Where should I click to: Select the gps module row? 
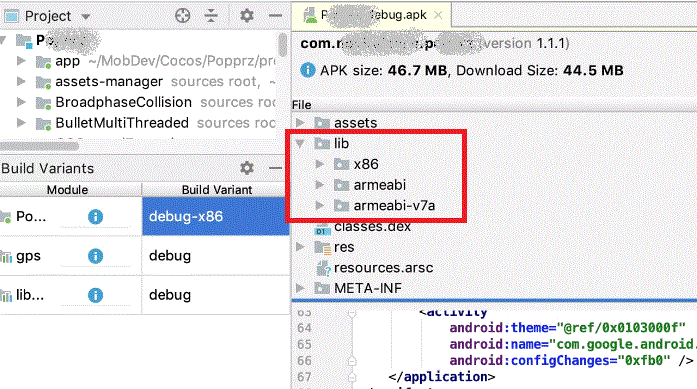[x=28, y=256]
